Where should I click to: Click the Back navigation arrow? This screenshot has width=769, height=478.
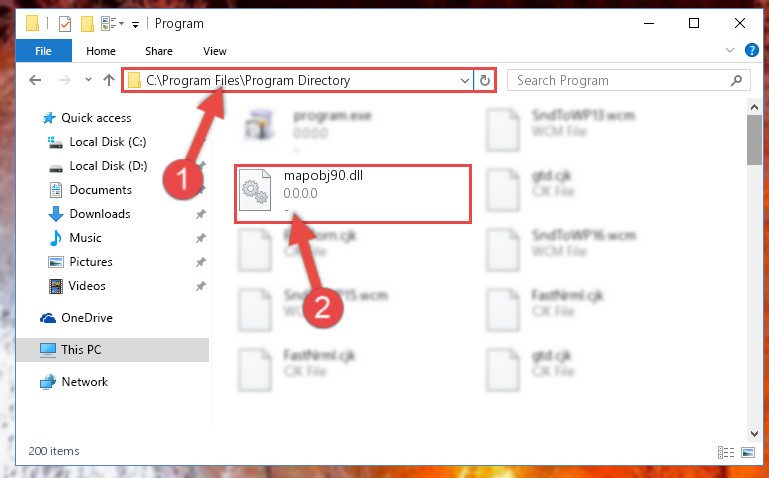click(x=35, y=80)
